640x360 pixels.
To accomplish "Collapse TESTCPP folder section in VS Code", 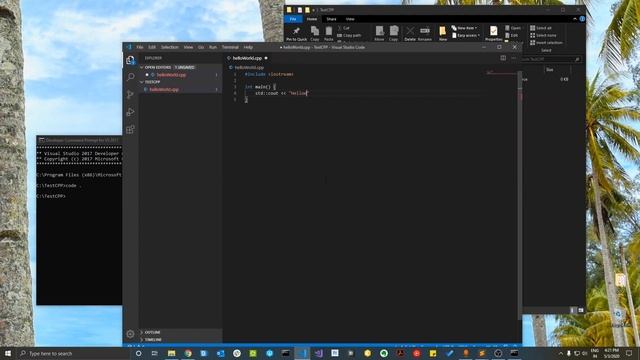I will tap(142, 82).
